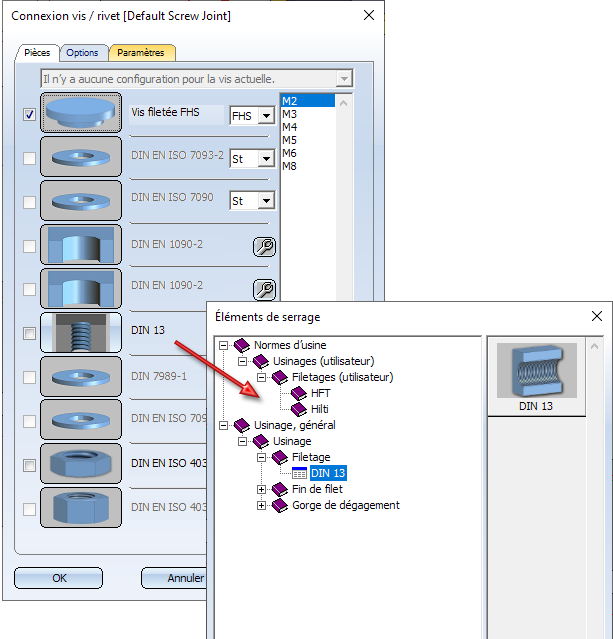Collapse the Normes d'usine tree node
Viewport: 613px width, 639px height.
[223, 346]
